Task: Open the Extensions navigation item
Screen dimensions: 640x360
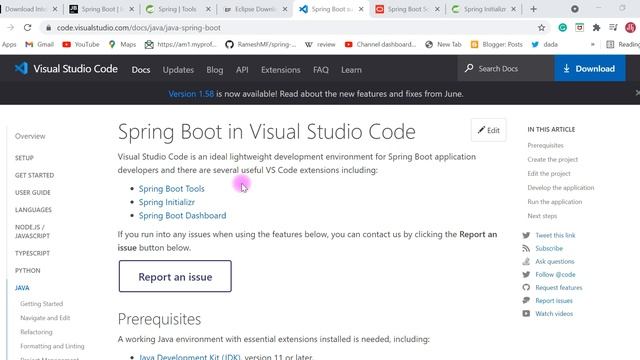Action: pyautogui.click(x=280, y=70)
